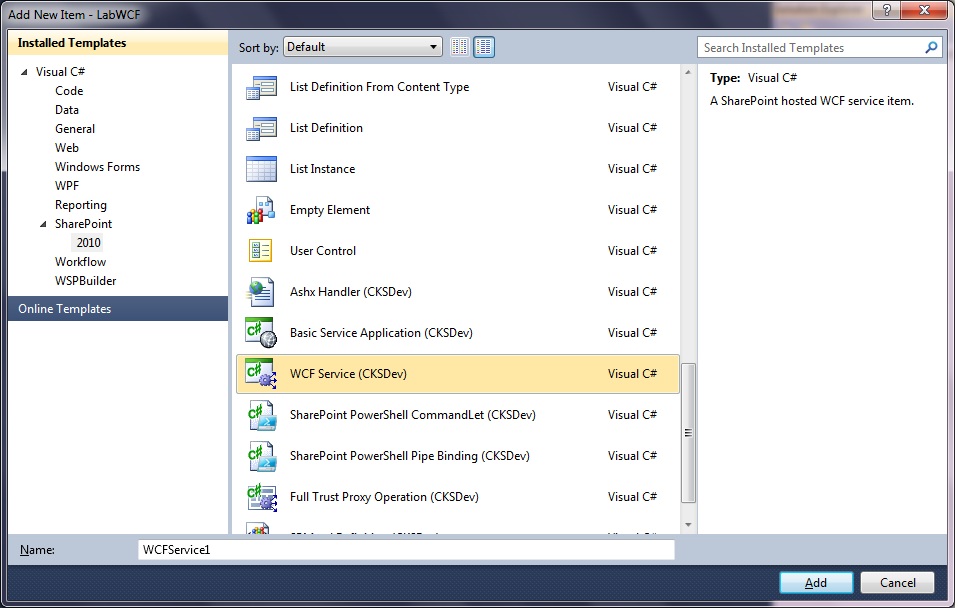Select the List Instance template icon
The width and height of the screenshot is (958, 608).
click(x=261, y=169)
